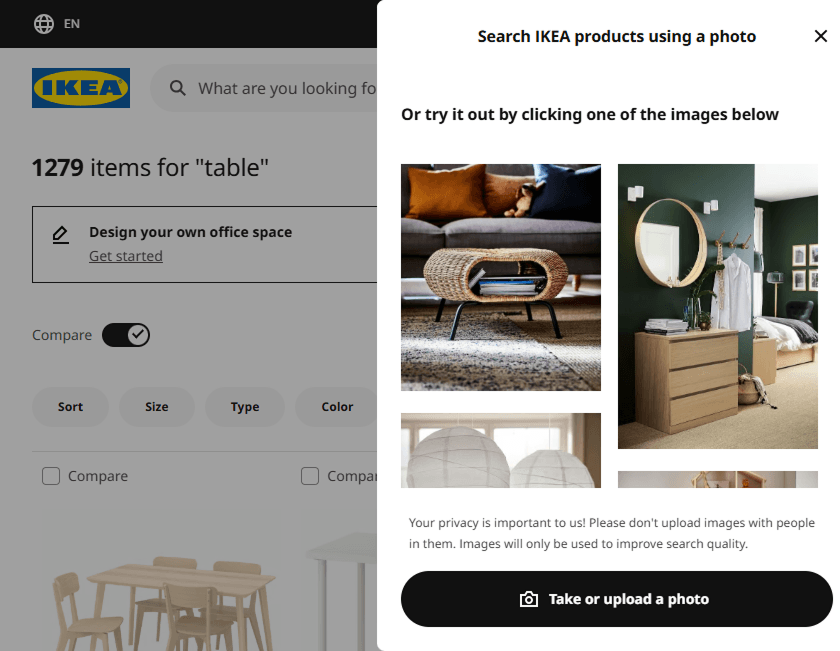Click the Get started link
840x651 pixels.
pyautogui.click(x=125, y=255)
